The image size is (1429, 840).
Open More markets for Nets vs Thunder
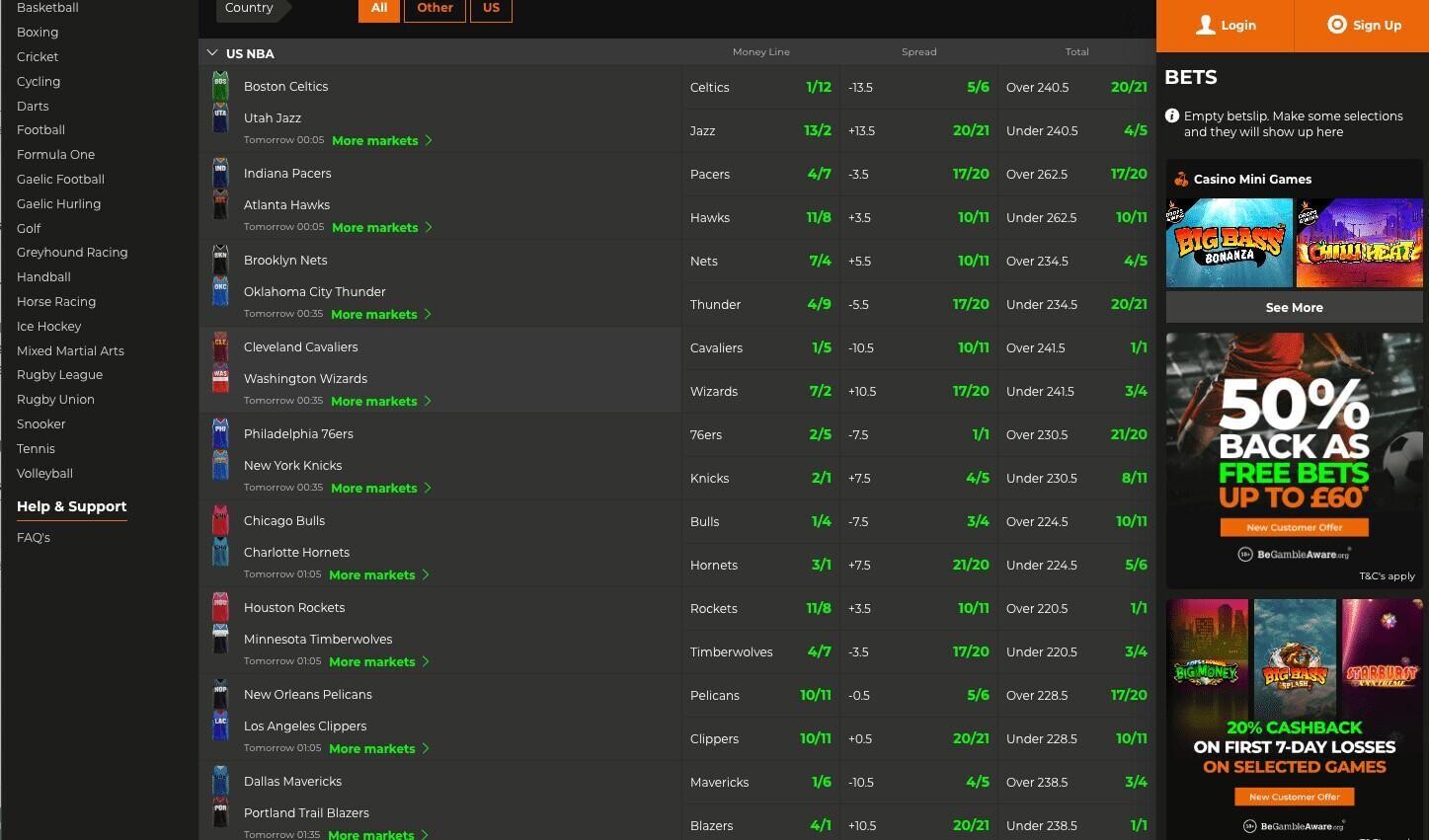380,314
